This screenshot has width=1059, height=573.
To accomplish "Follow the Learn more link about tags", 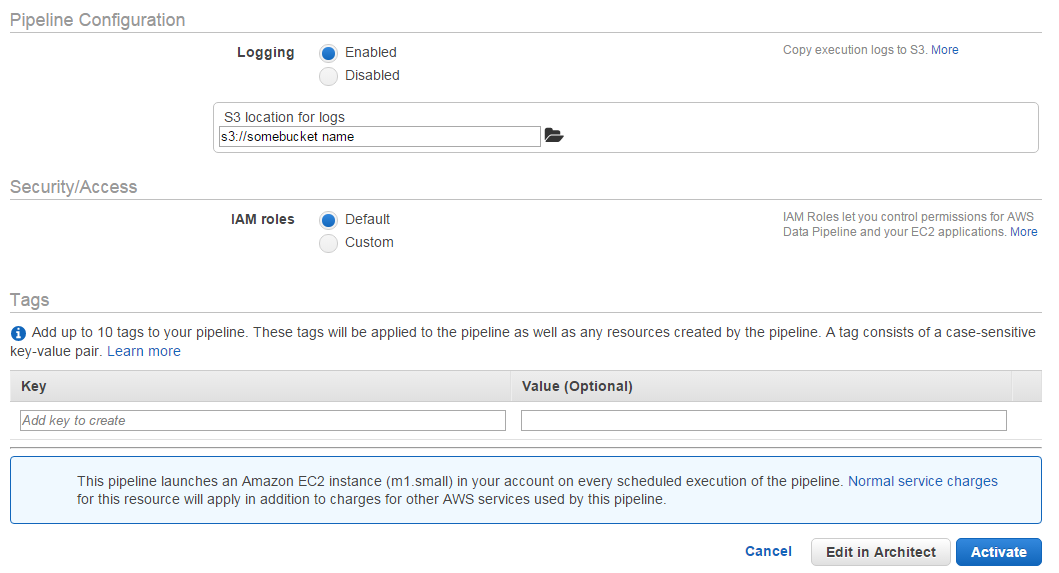I will [x=144, y=351].
